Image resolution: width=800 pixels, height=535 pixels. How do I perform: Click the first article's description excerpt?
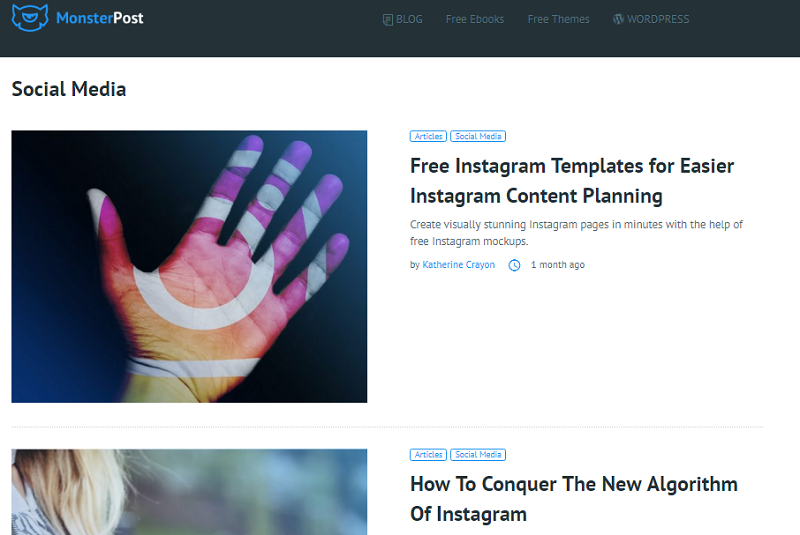577,233
